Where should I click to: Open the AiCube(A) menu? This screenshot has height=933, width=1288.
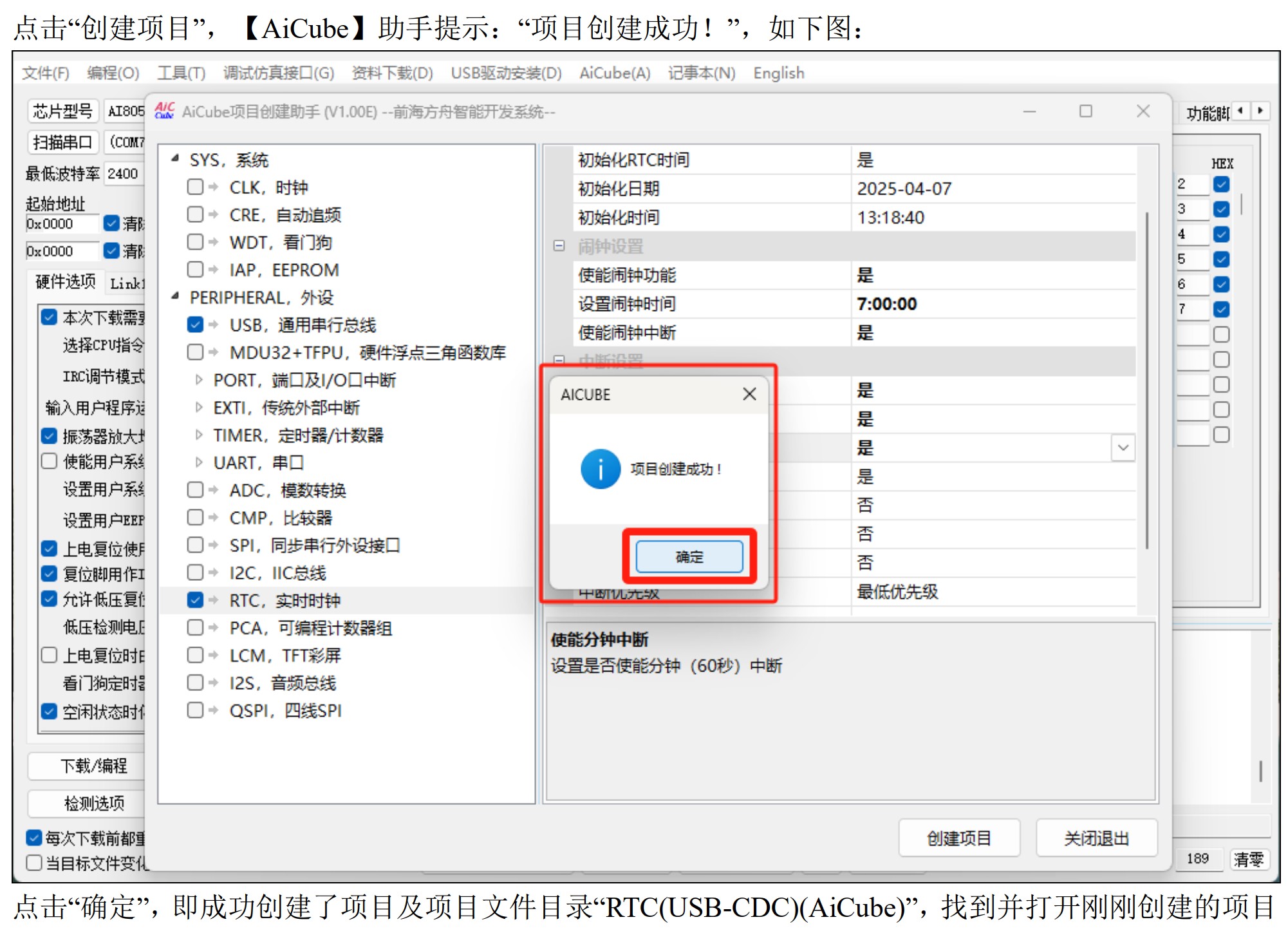[x=615, y=73]
